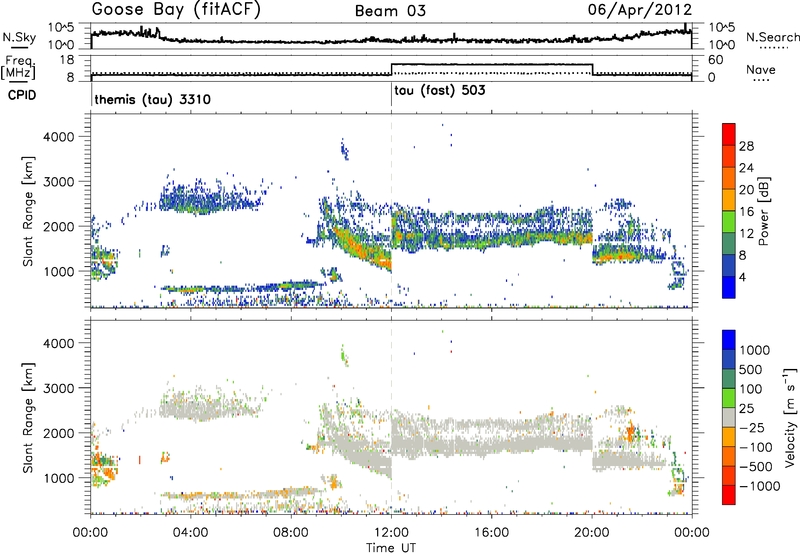Pick the gray velocity swatch between 25 and -25
The width and height of the screenshot is (800, 554).
click(729, 418)
